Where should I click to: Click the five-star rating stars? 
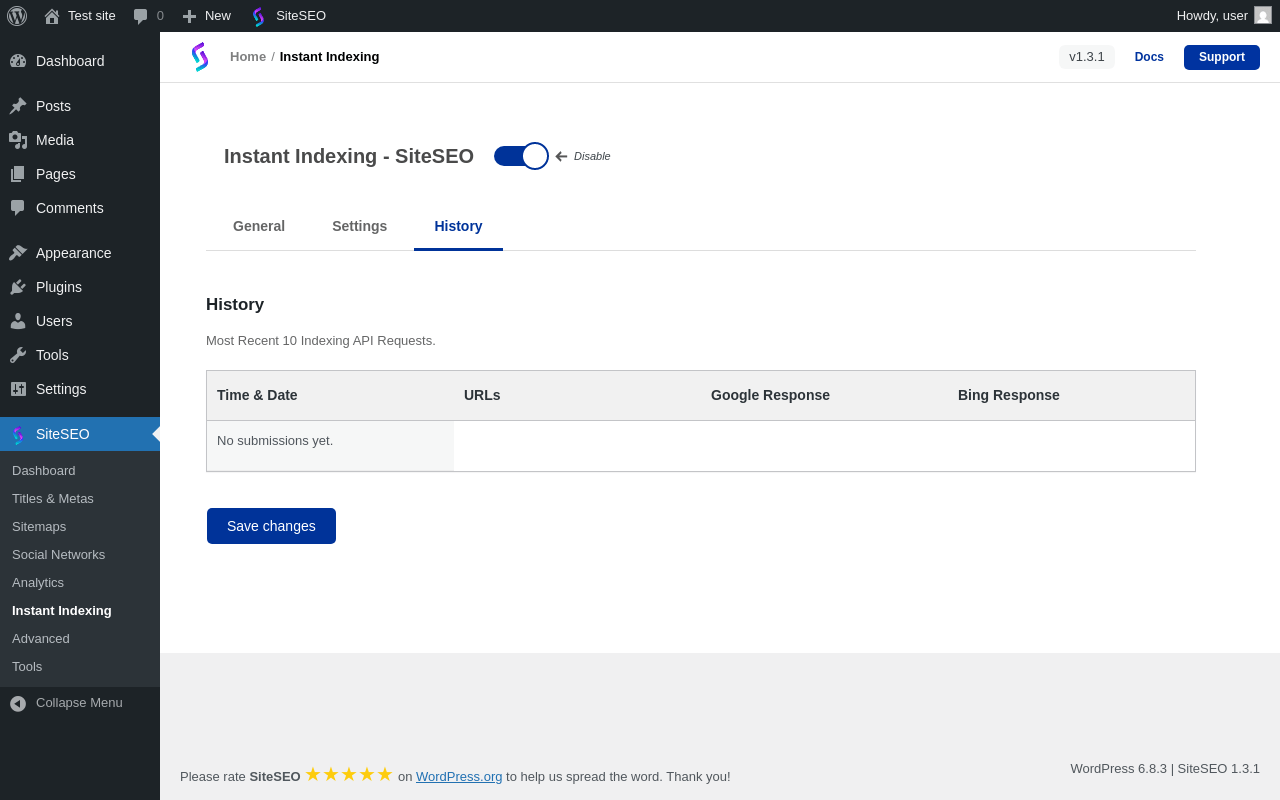(349, 774)
